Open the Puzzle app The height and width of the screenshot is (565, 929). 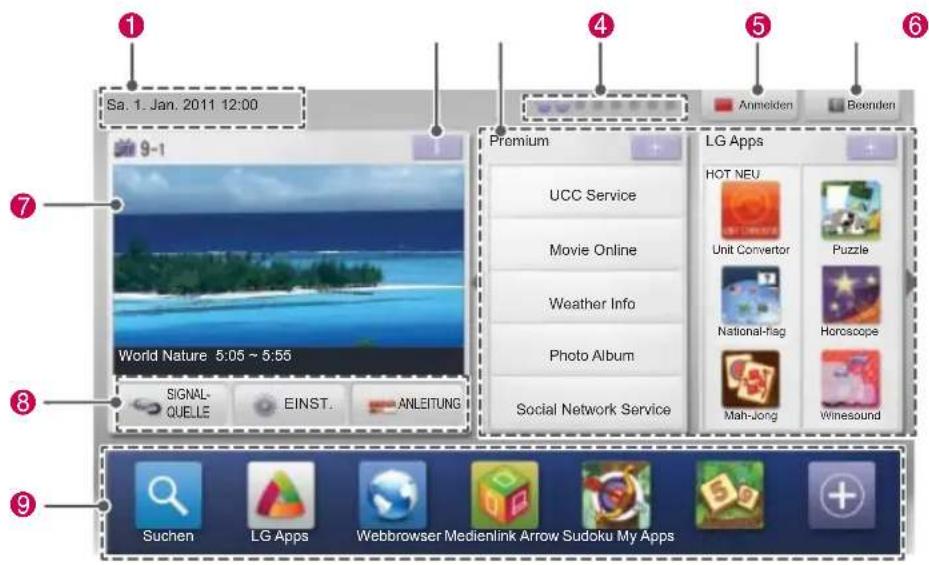850,210
